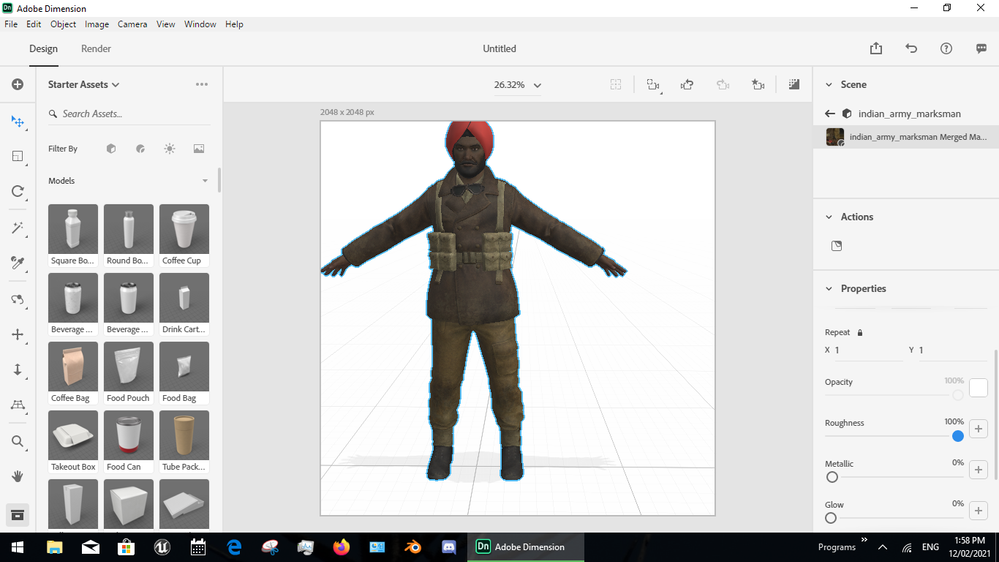Click the Roughness slider handle
This screenshot has height=562, width=999.
[958, 436]
